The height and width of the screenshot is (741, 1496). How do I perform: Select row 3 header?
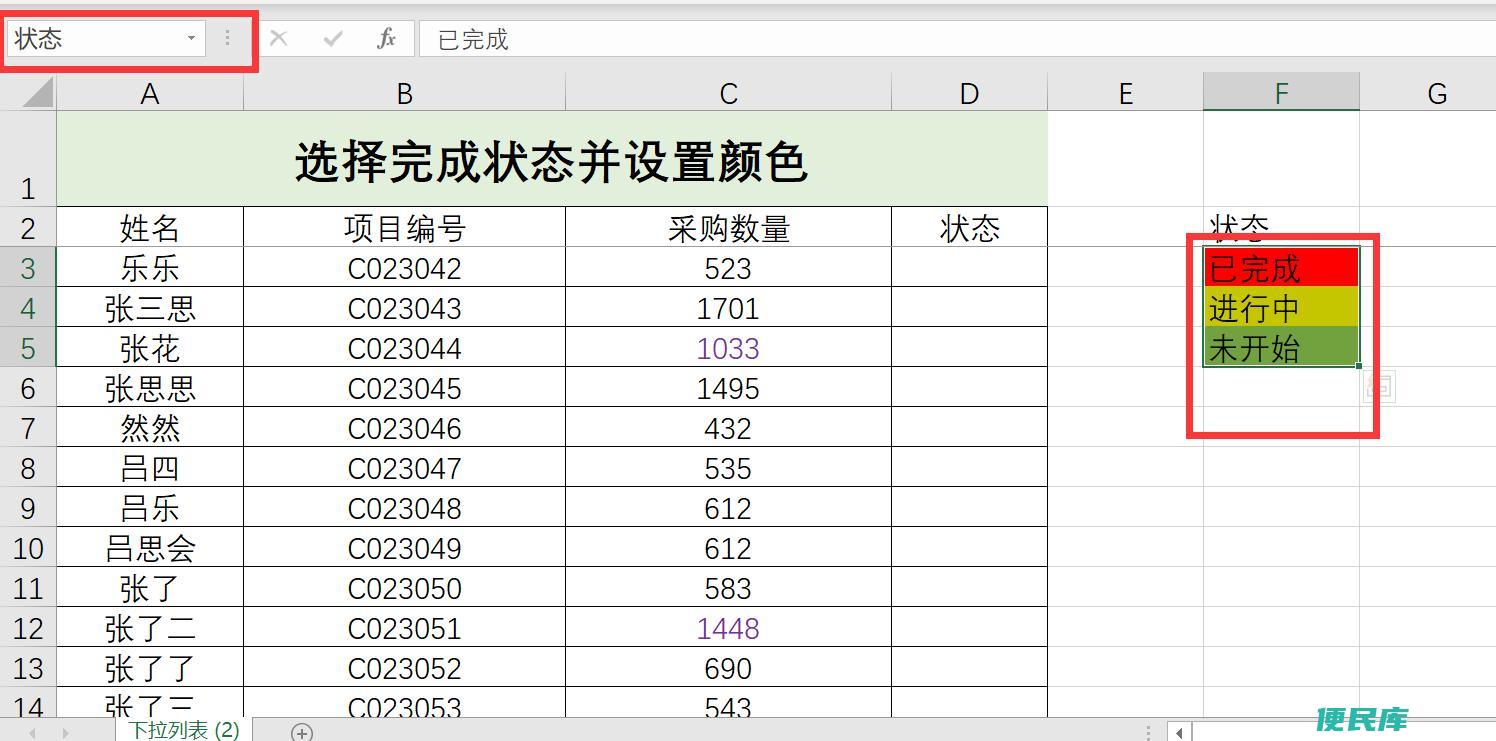point(28,267)
